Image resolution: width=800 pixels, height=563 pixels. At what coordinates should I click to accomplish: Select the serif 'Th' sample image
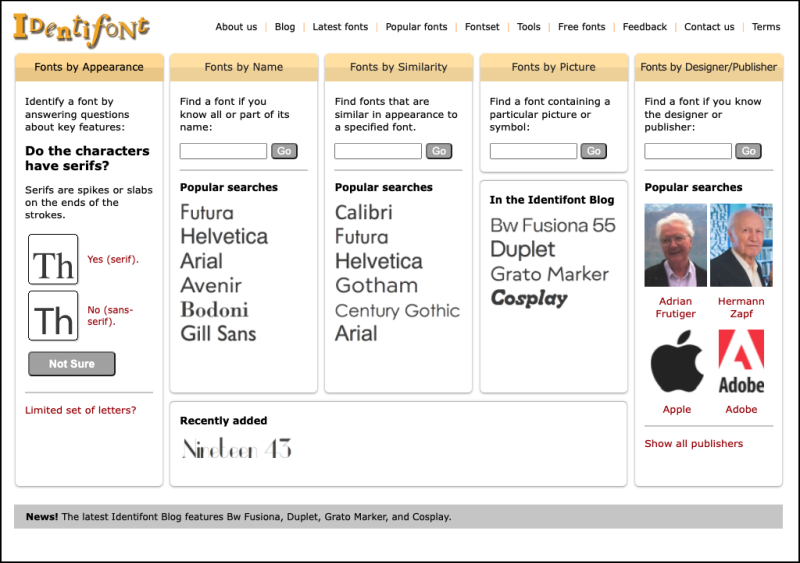[53, 259]
